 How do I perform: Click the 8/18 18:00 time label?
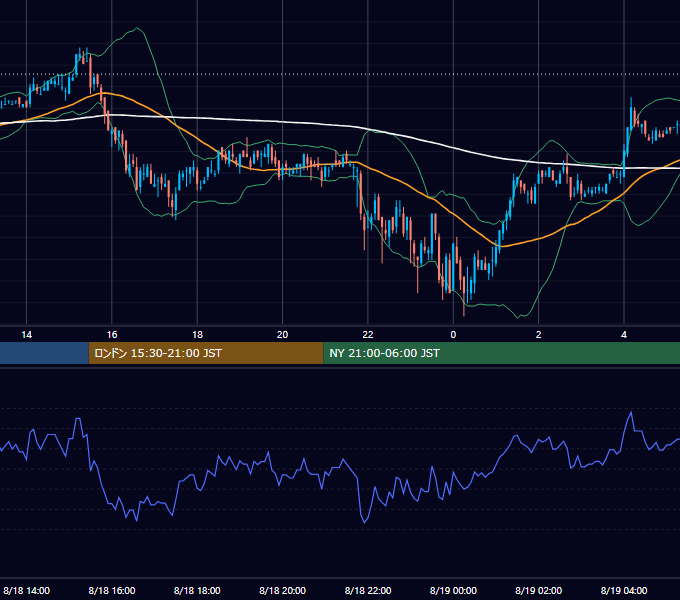(197, 590)
